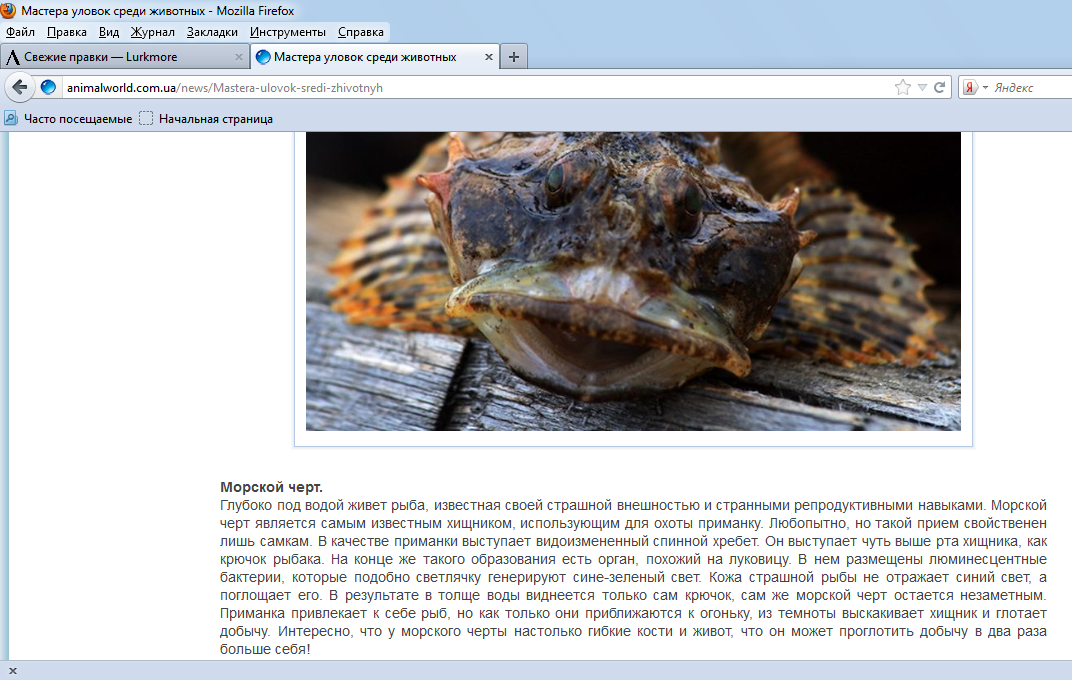The width and height of the screenshot is (1072, 680).
Task: Expand the URL history dropdown arrow
Action: [922, 88]
